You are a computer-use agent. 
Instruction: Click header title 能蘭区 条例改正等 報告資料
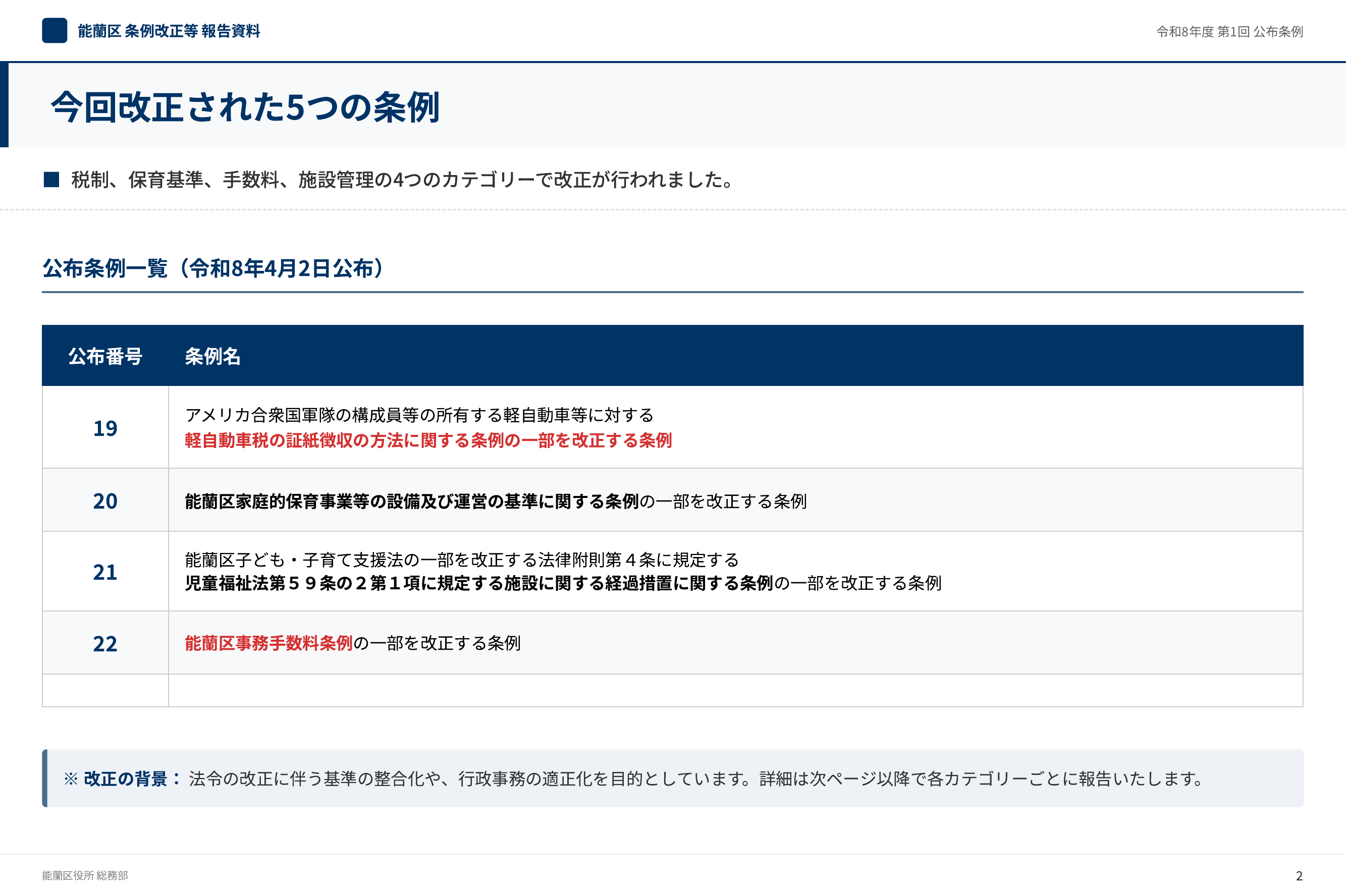pos(169,31)
